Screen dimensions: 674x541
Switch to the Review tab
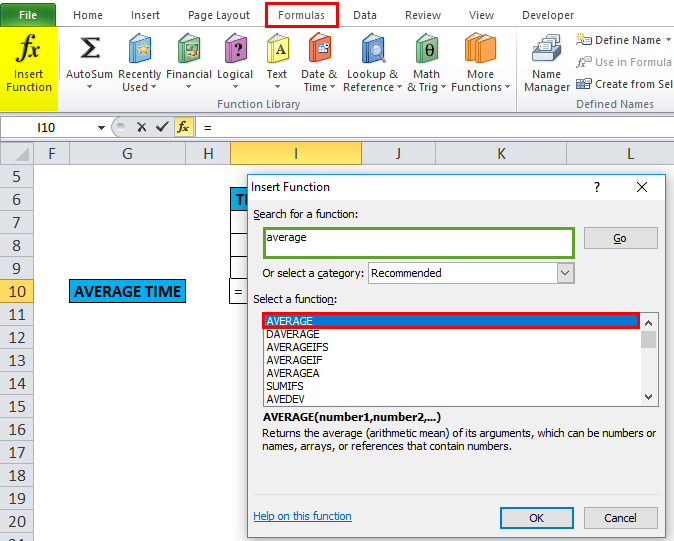pyautogui.click(x=423, y=15)
